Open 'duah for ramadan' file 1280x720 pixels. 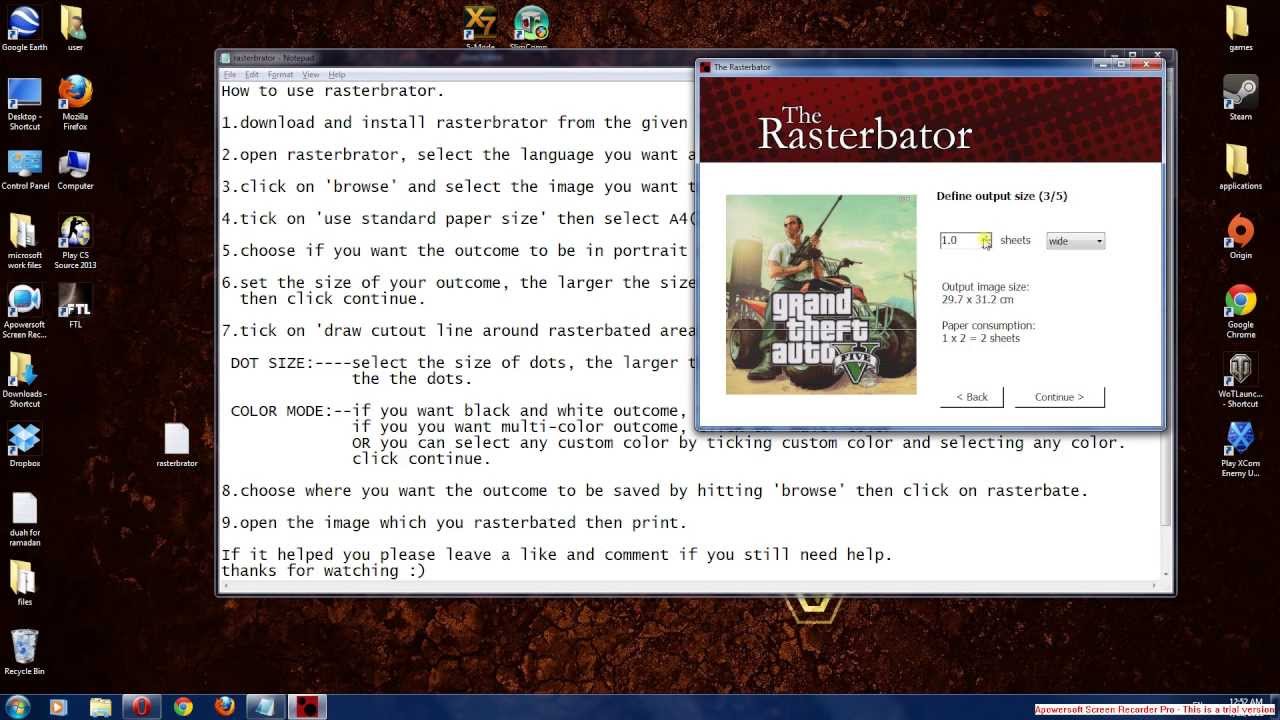[x=24, y=519]
